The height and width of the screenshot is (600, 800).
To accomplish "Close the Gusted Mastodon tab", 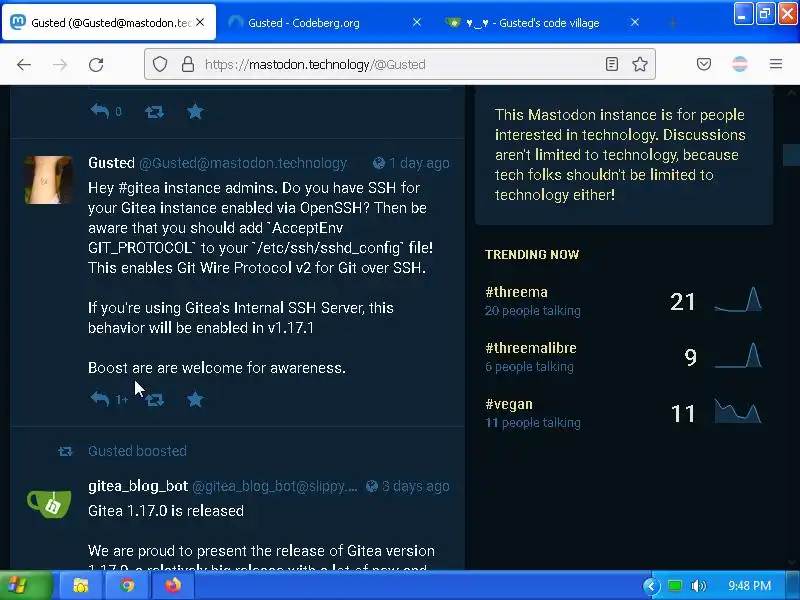I will tap(200, 22).
